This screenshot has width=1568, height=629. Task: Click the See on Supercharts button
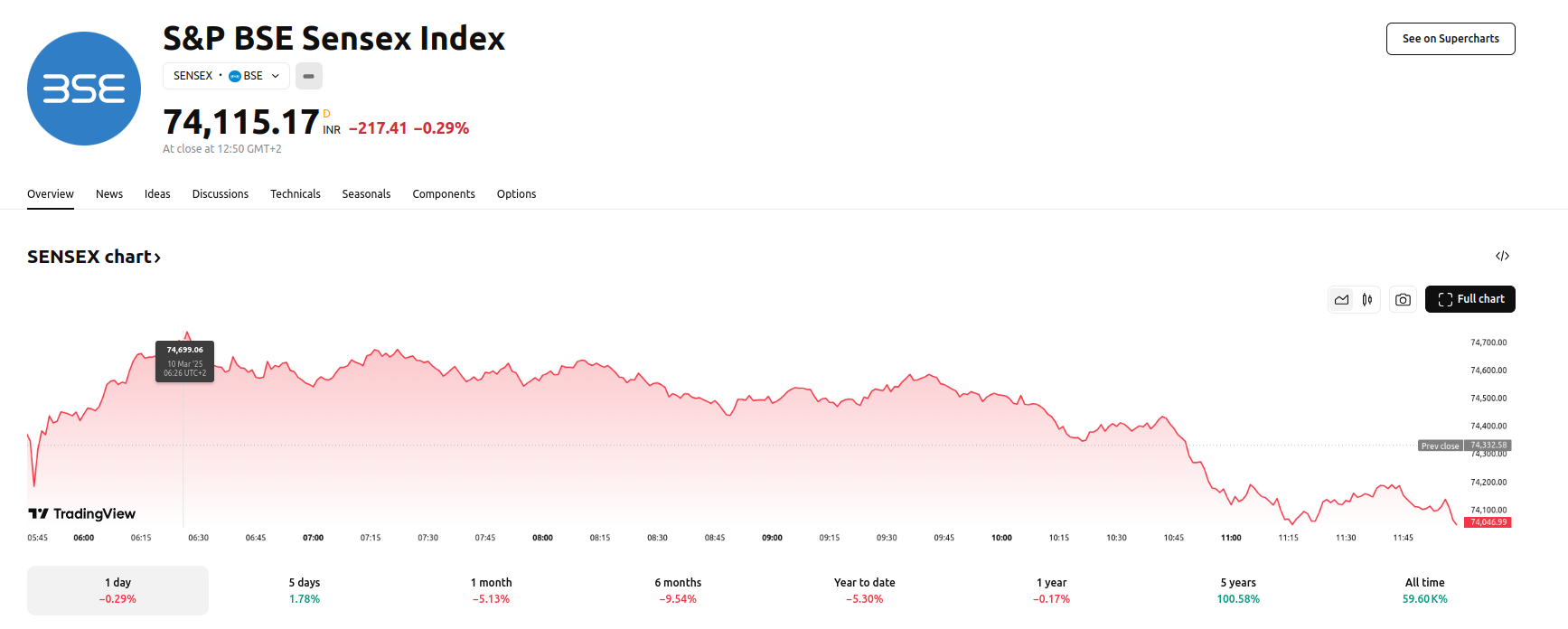coord(1451,39)
